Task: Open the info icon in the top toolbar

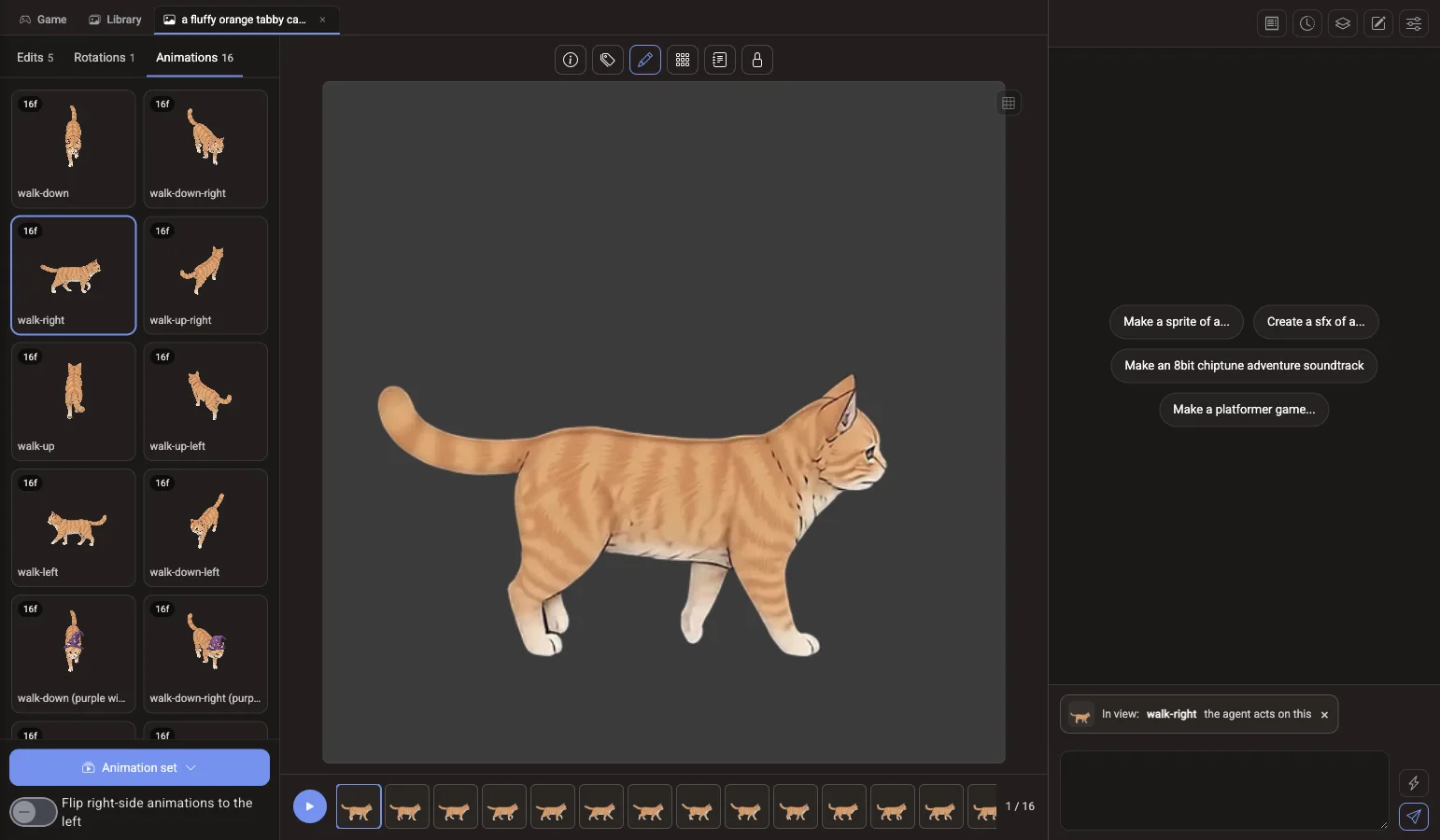Action: tap(571, 60)
